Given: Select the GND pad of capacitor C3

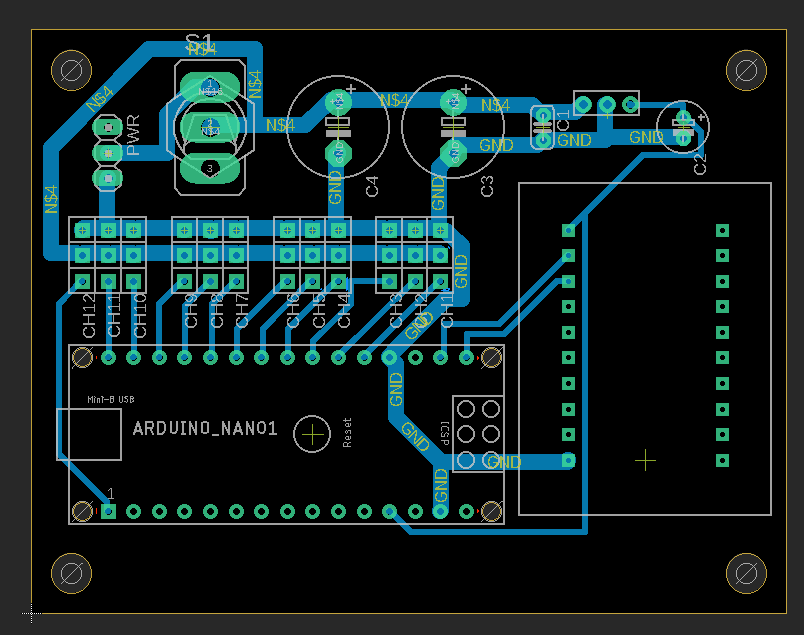Looking at the screenshot, I should point(453,153).
